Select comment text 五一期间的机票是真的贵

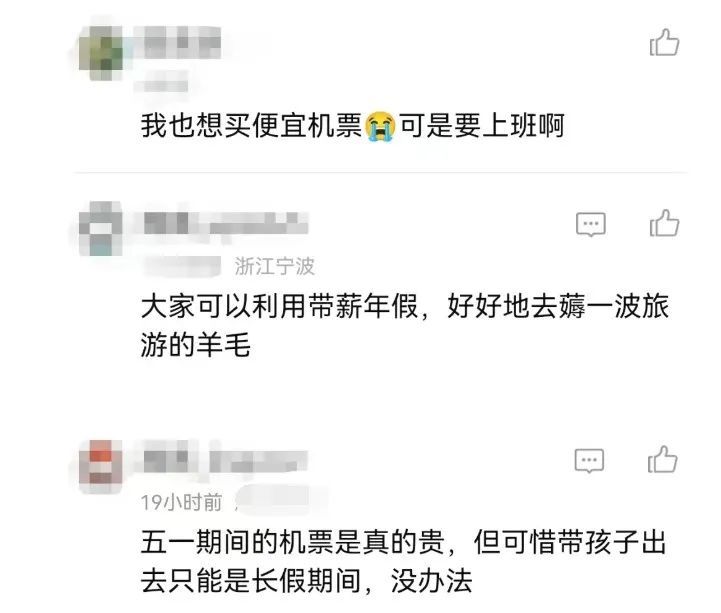[293, 542]
